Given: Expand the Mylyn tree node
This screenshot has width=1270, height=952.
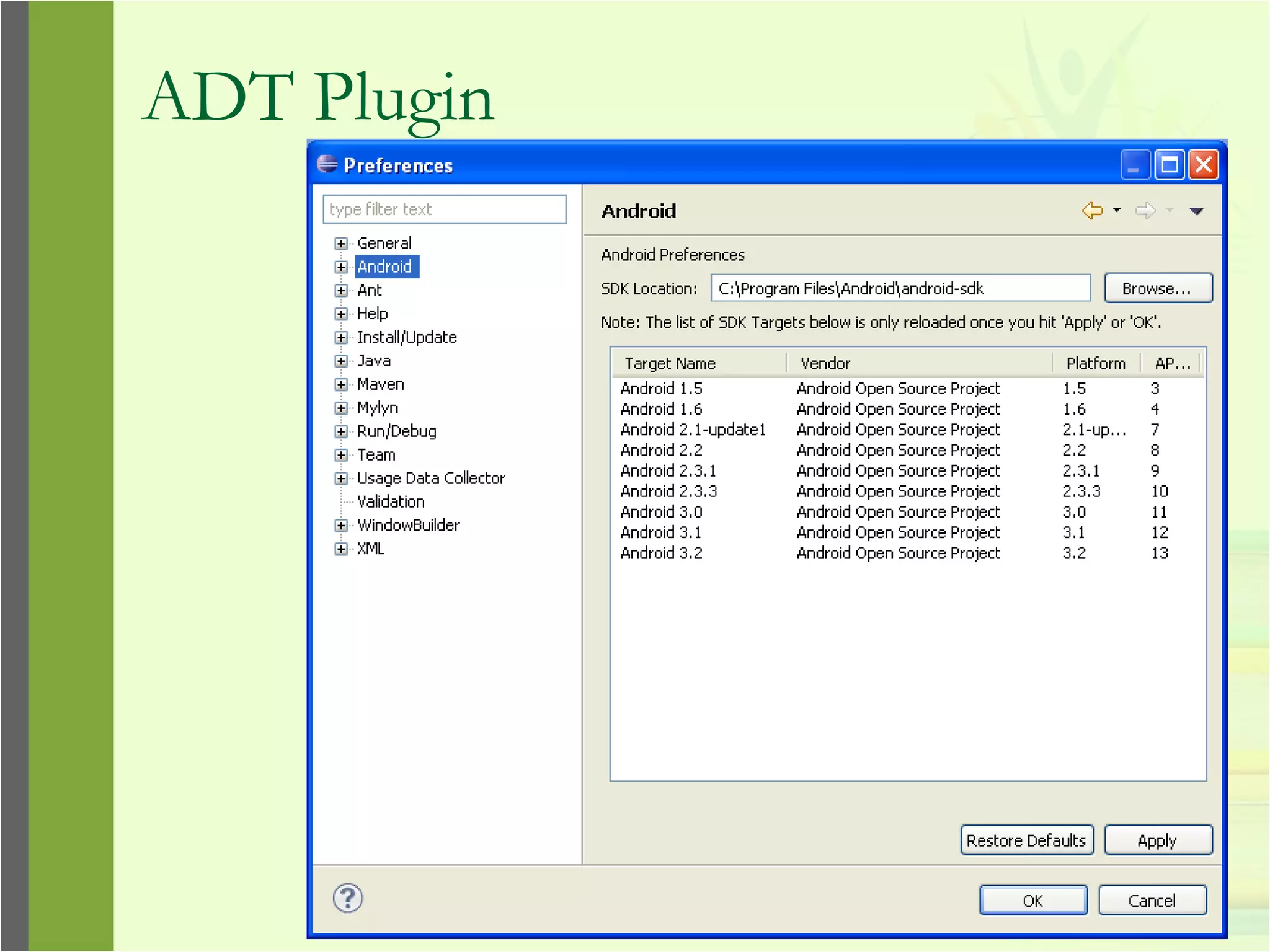Looking at the screenshot, I should click(x=340, y=408).
